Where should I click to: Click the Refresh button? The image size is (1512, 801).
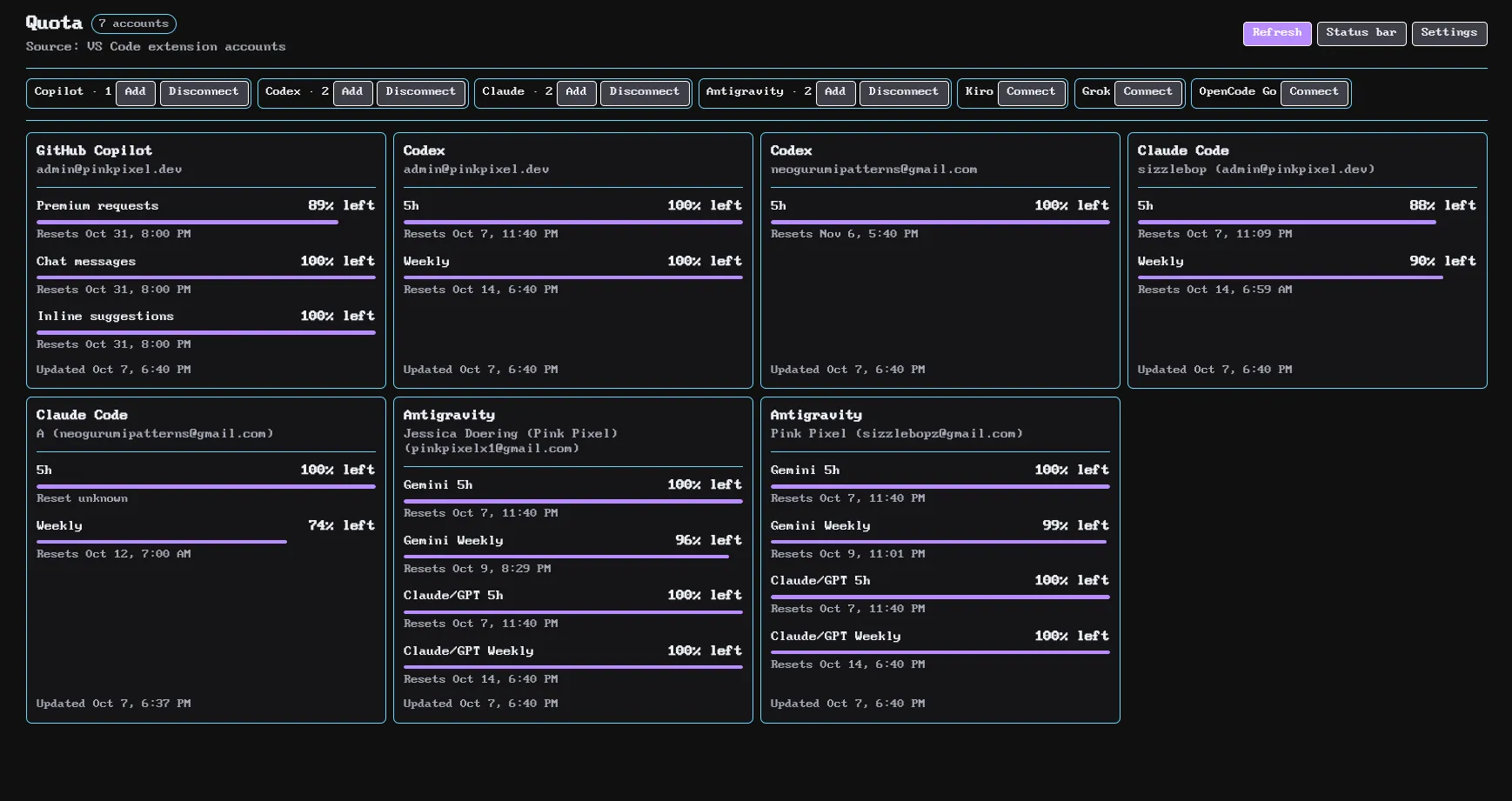coord(1276,33)
